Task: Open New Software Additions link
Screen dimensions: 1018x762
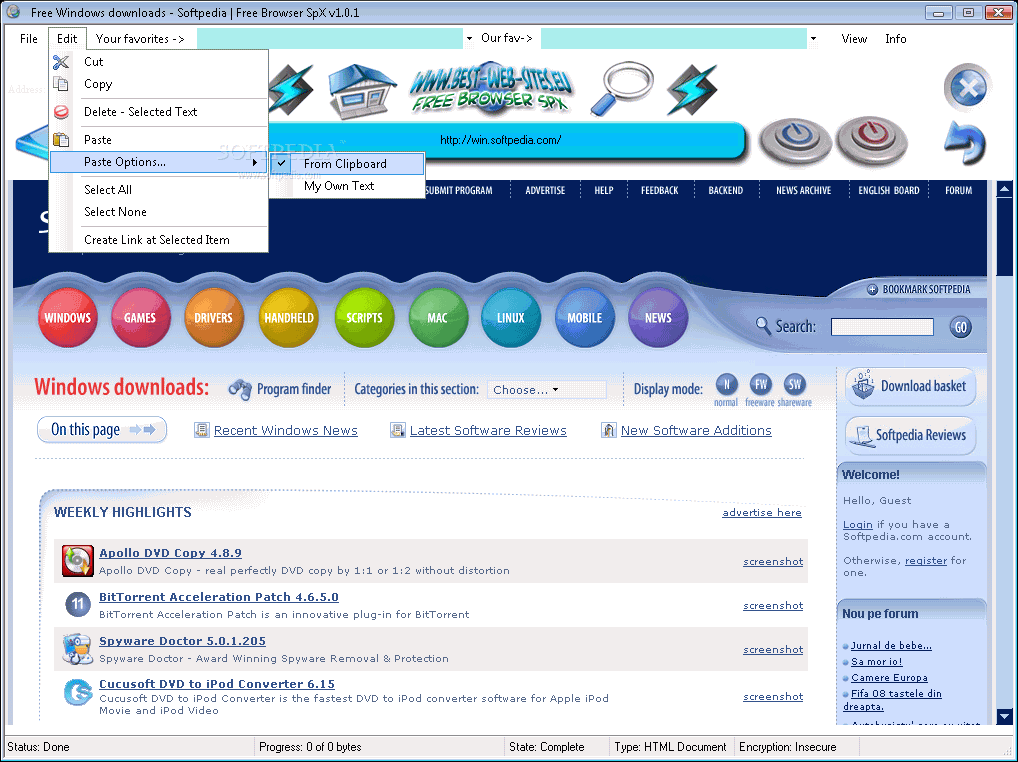Action: 696,430
